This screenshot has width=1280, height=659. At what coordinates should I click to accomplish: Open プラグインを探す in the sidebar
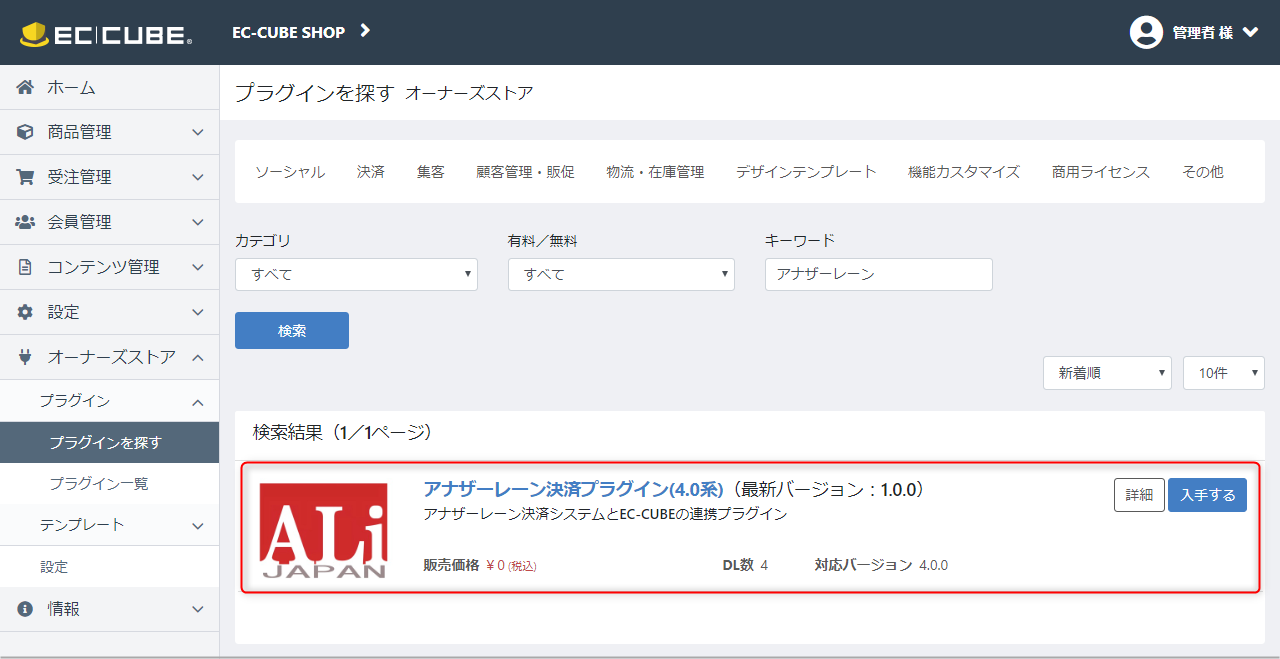point(109,442)
